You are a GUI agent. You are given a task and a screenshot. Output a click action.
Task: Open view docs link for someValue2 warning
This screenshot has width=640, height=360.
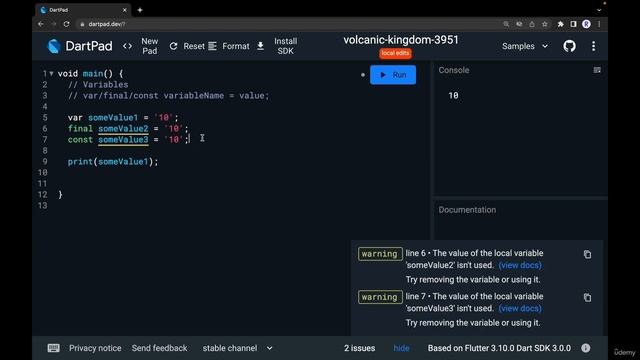click(520, 265)
